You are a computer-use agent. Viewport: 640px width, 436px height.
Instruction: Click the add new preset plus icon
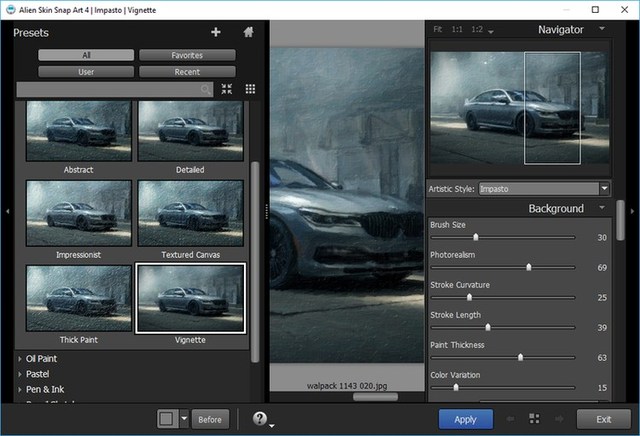[215, 32]
